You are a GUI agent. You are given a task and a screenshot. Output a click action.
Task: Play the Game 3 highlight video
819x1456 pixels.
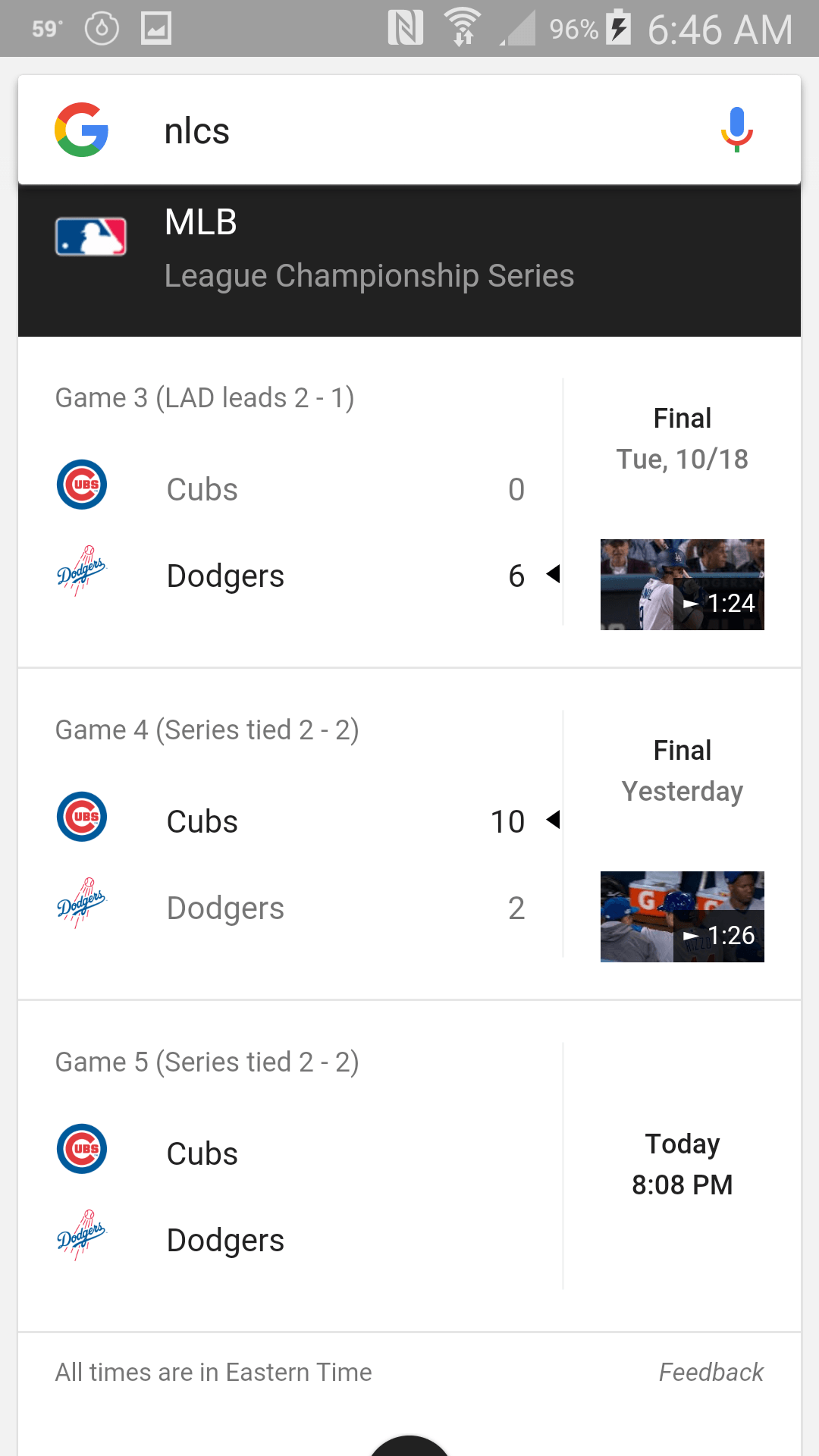click(682, 585)
